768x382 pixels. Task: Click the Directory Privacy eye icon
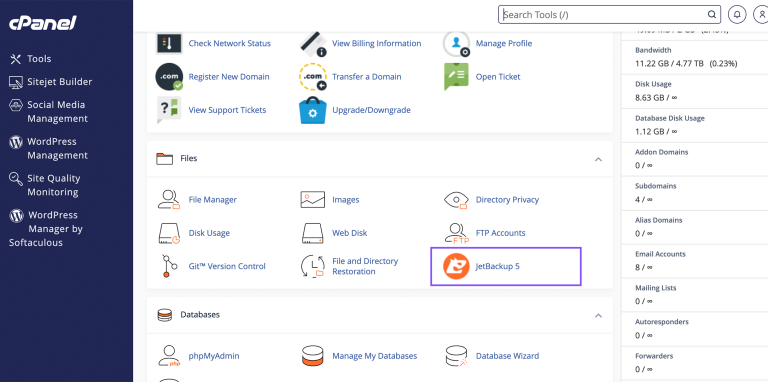coord(456,200)
